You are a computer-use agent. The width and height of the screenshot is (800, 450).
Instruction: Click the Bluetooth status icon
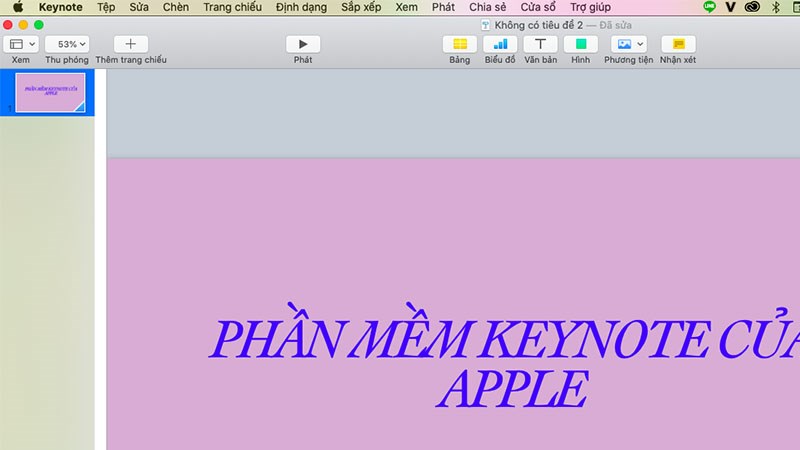tap(776, 7)
